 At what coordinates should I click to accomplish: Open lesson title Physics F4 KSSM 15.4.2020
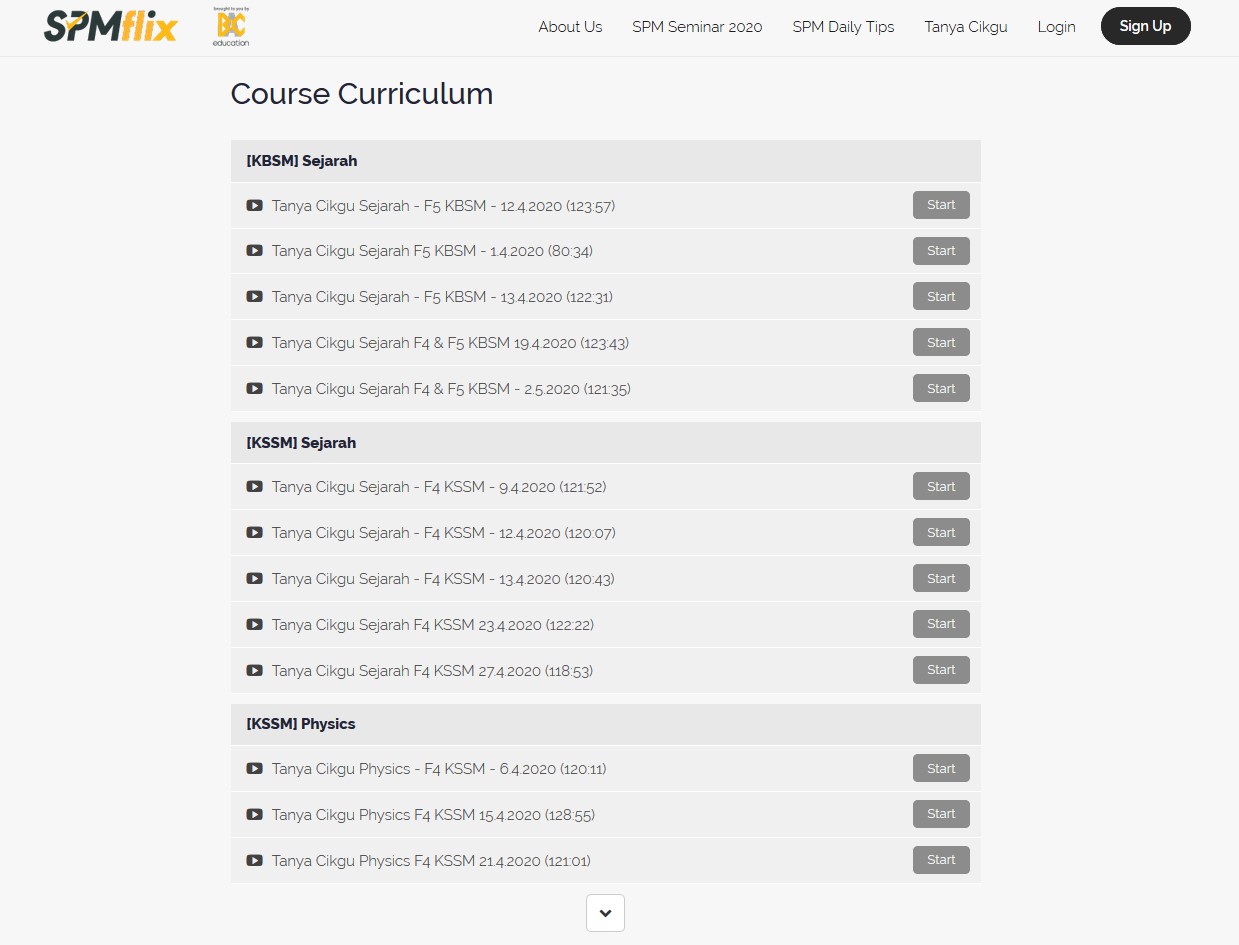(433, 815)
